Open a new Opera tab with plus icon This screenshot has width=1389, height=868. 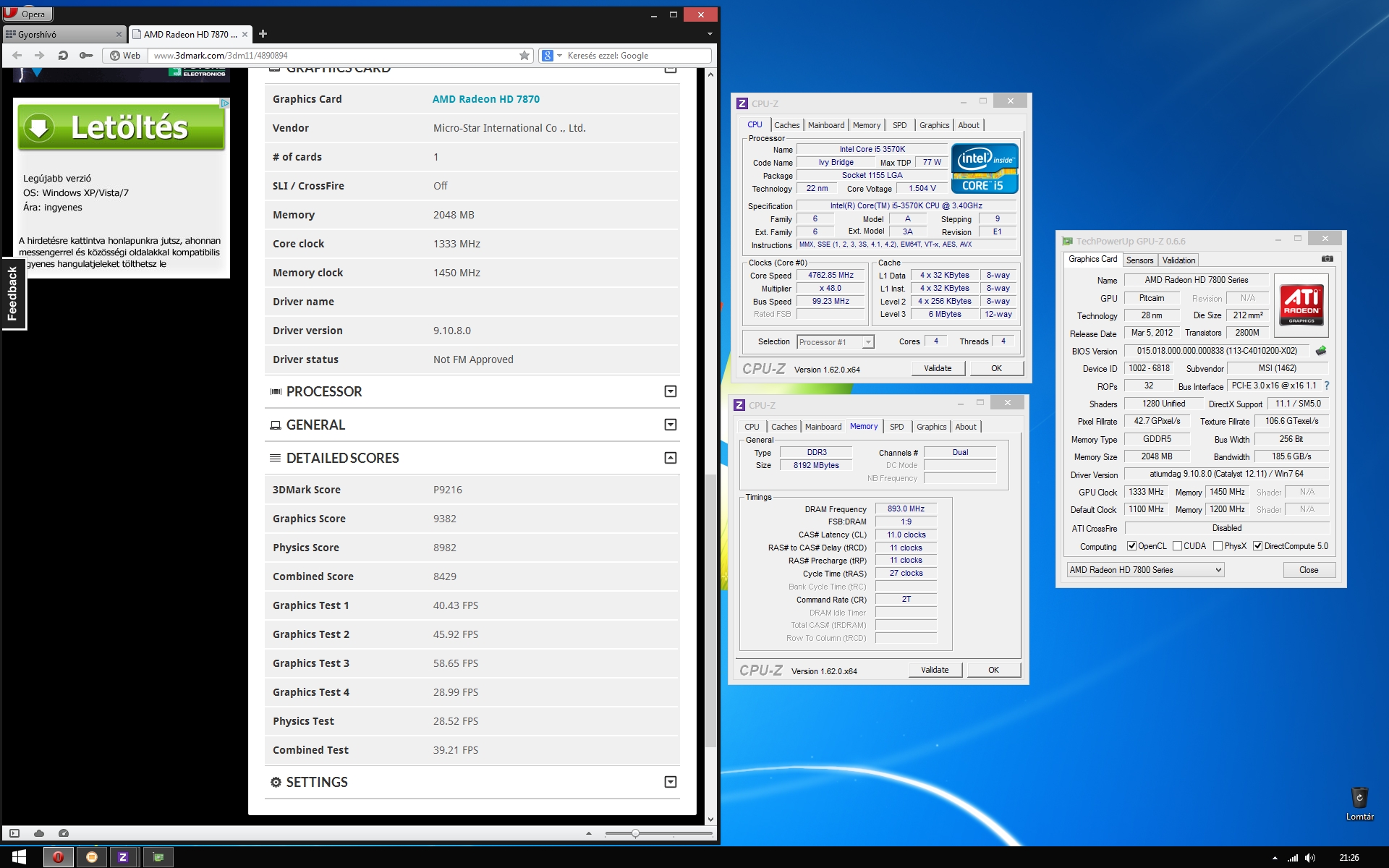point(263,34)
